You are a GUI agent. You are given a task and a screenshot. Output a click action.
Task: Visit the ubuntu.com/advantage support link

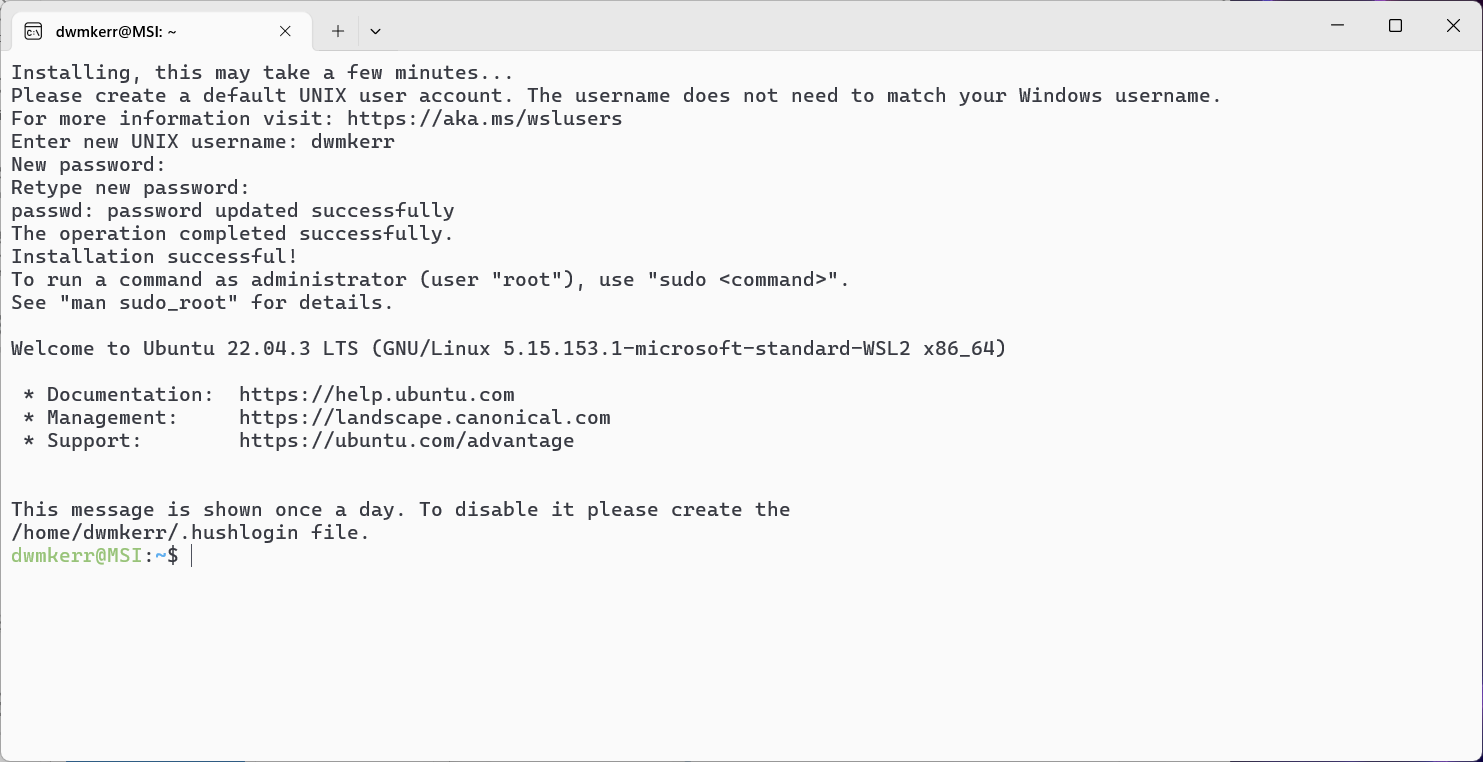pyautogui.click(x=406, y=441)
